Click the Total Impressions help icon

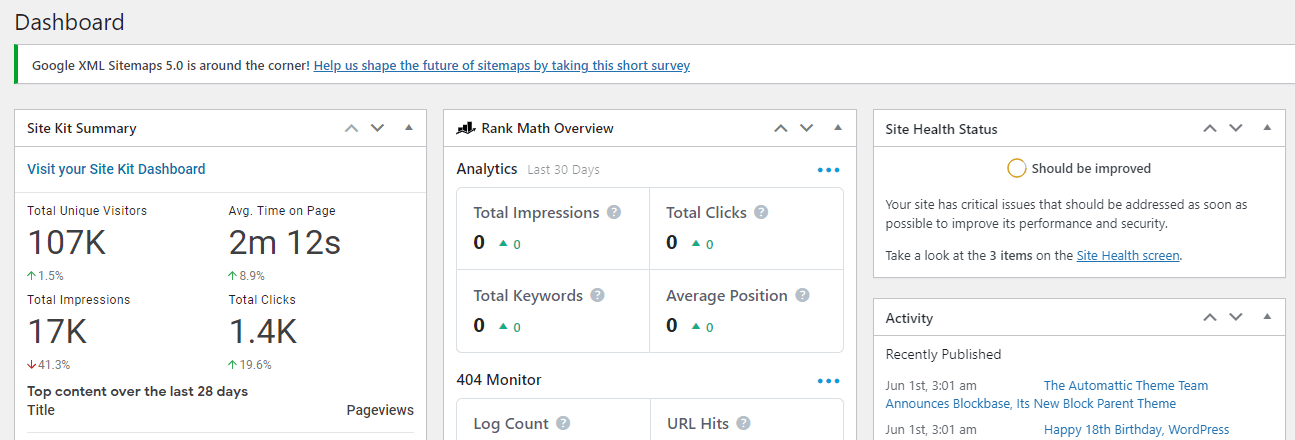[614, 212]
